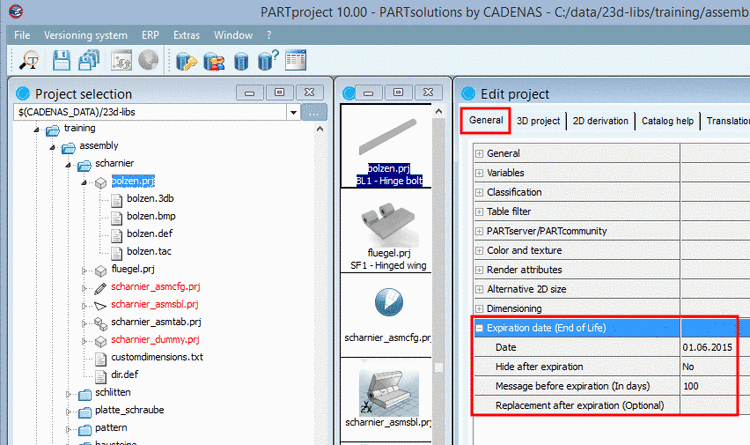Screen dimensions: 750x445
Task: Click the thumbnail list scroll-up arrow
Action: pos(438,111)
